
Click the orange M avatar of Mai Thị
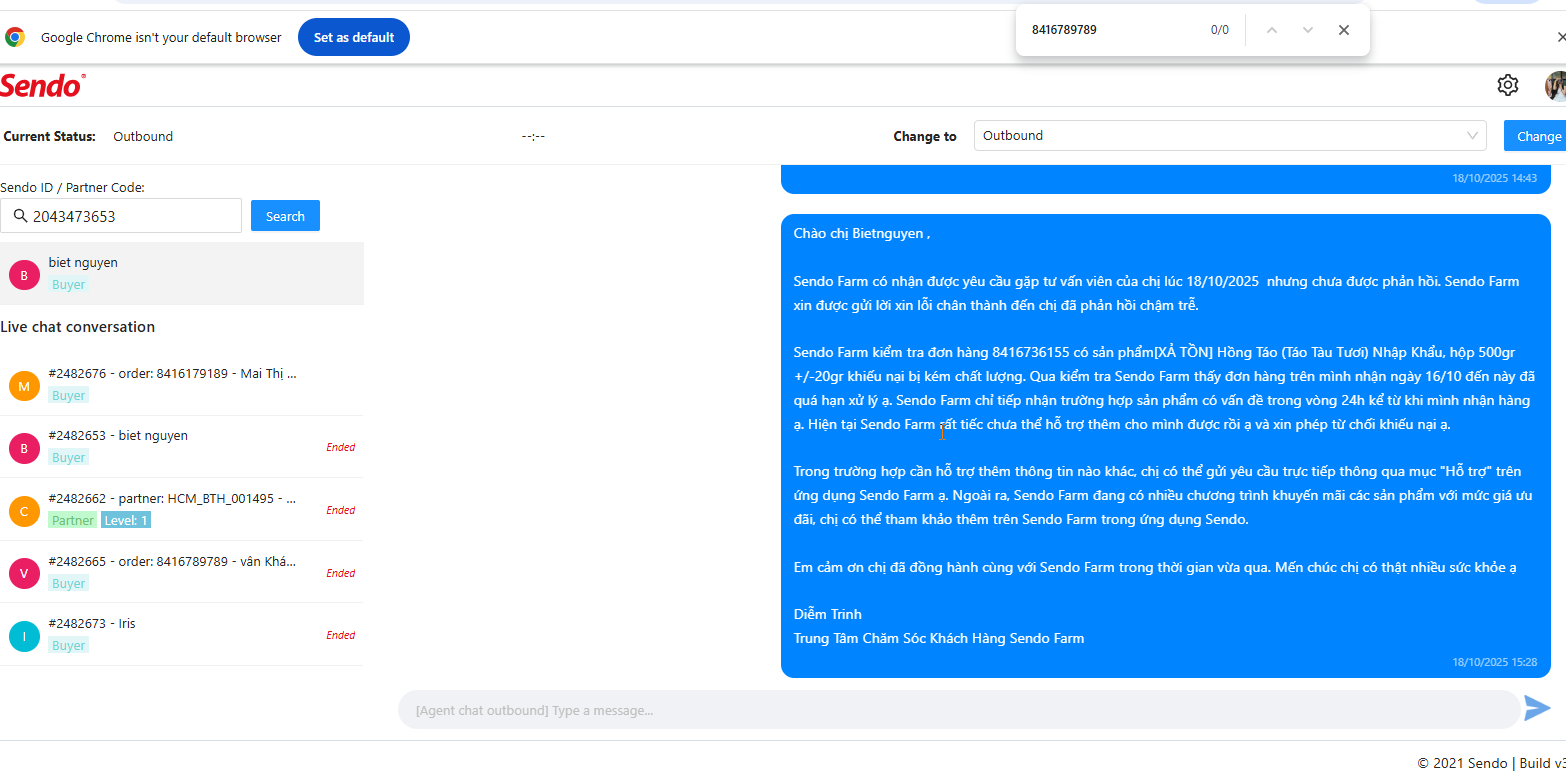point(24,385)
